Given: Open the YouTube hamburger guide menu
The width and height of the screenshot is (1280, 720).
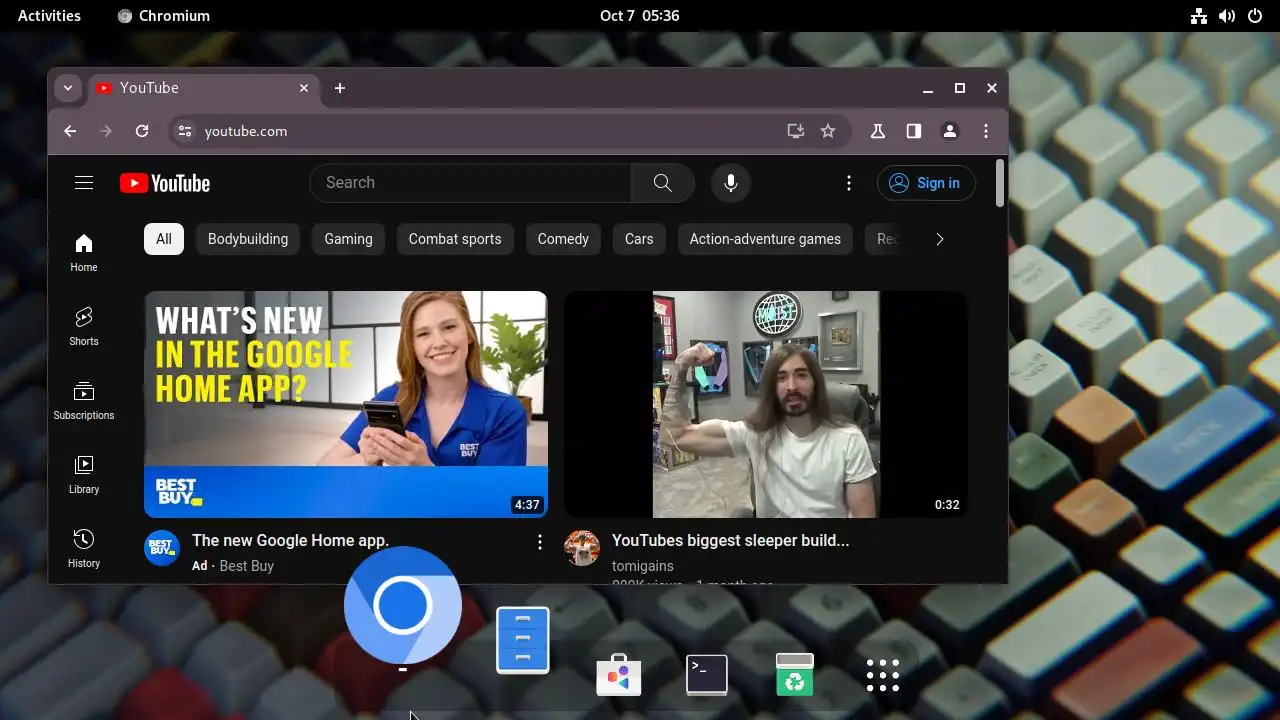Looking at the screenshot, I should tap(84, 183).
